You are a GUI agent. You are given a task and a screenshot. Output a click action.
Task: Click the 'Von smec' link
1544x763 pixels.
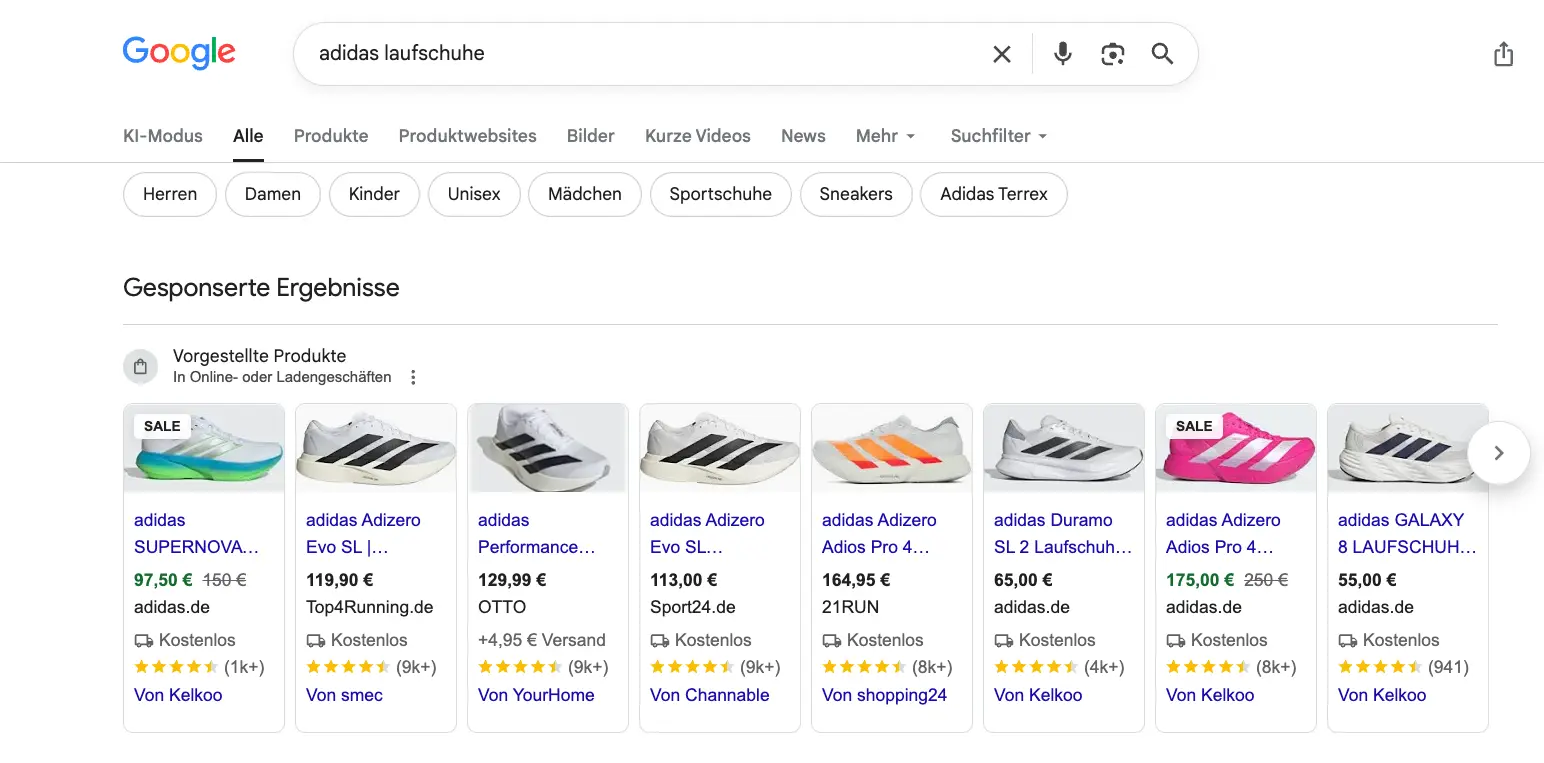point(344,695)
